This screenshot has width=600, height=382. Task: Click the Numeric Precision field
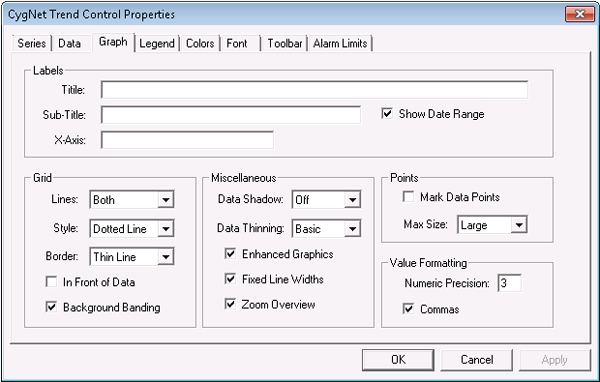[x=509, y=283]
